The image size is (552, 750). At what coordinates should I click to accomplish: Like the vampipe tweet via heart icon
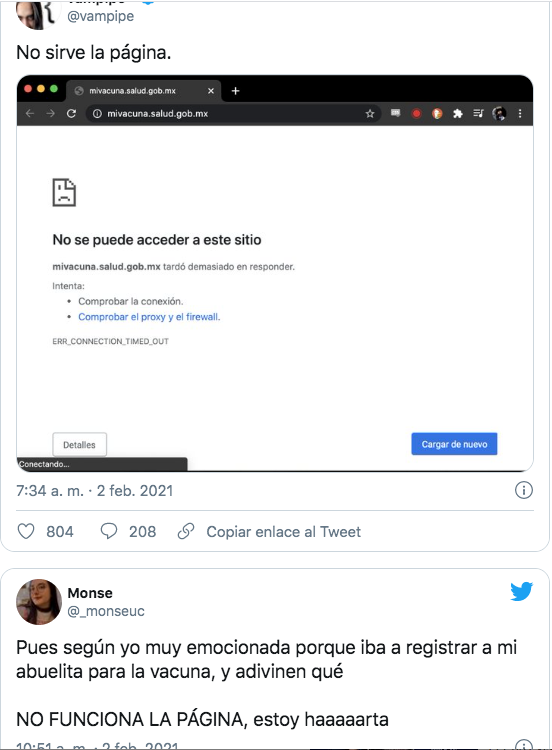(26, 531)
